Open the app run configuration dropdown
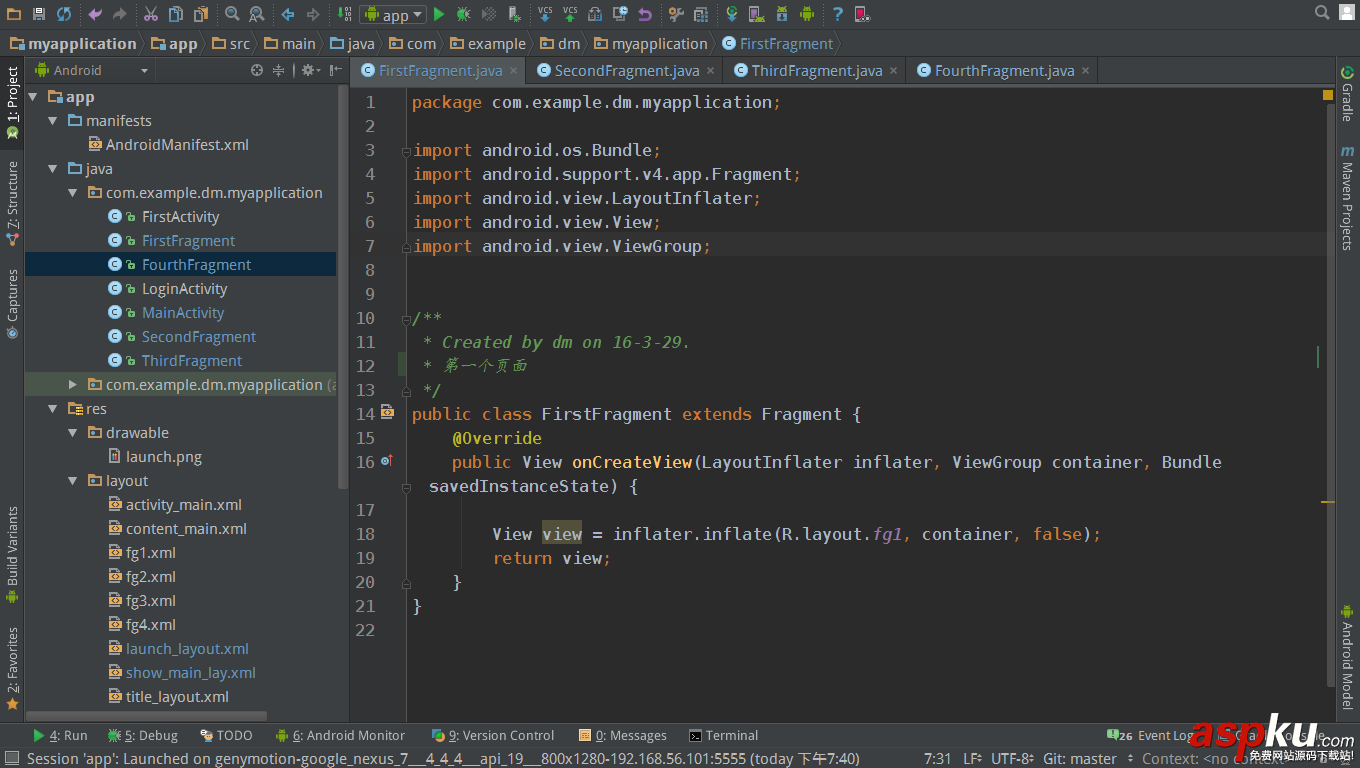1360x768 pixels. pos(393,14)
